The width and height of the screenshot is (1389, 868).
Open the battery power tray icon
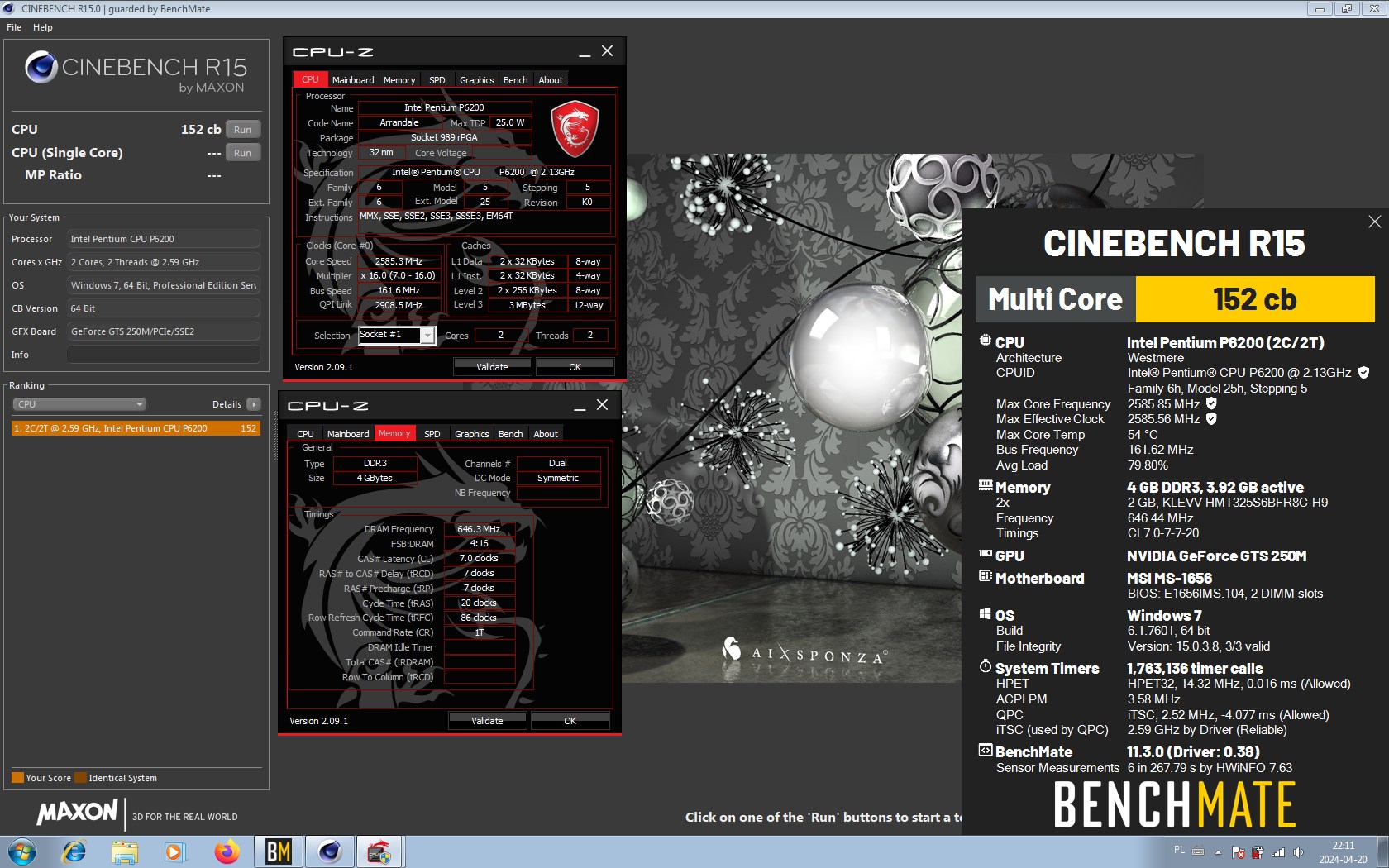pos(1258,851)
